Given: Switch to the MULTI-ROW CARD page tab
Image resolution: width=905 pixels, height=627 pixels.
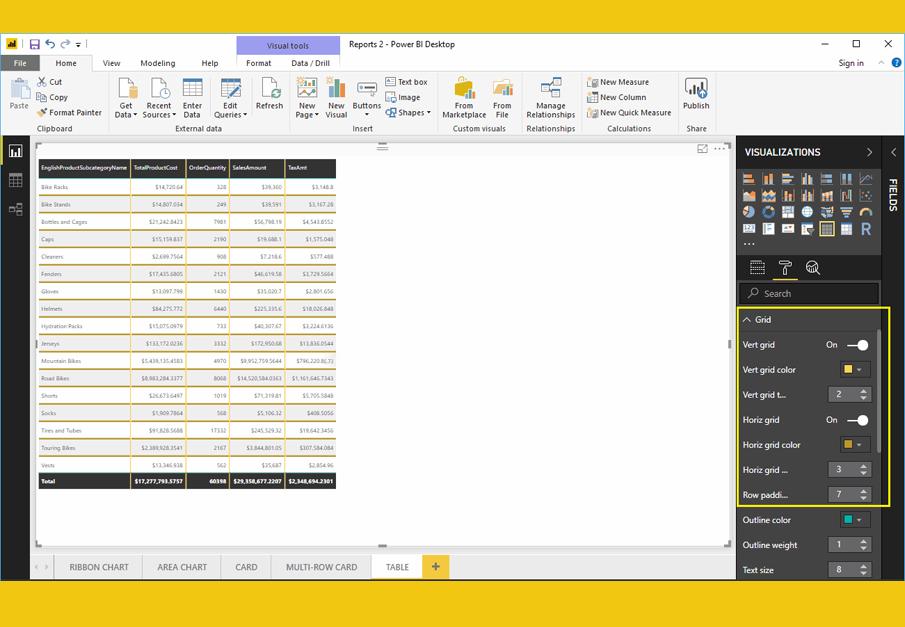Looking at the screenshot, I should coord(321,567).
